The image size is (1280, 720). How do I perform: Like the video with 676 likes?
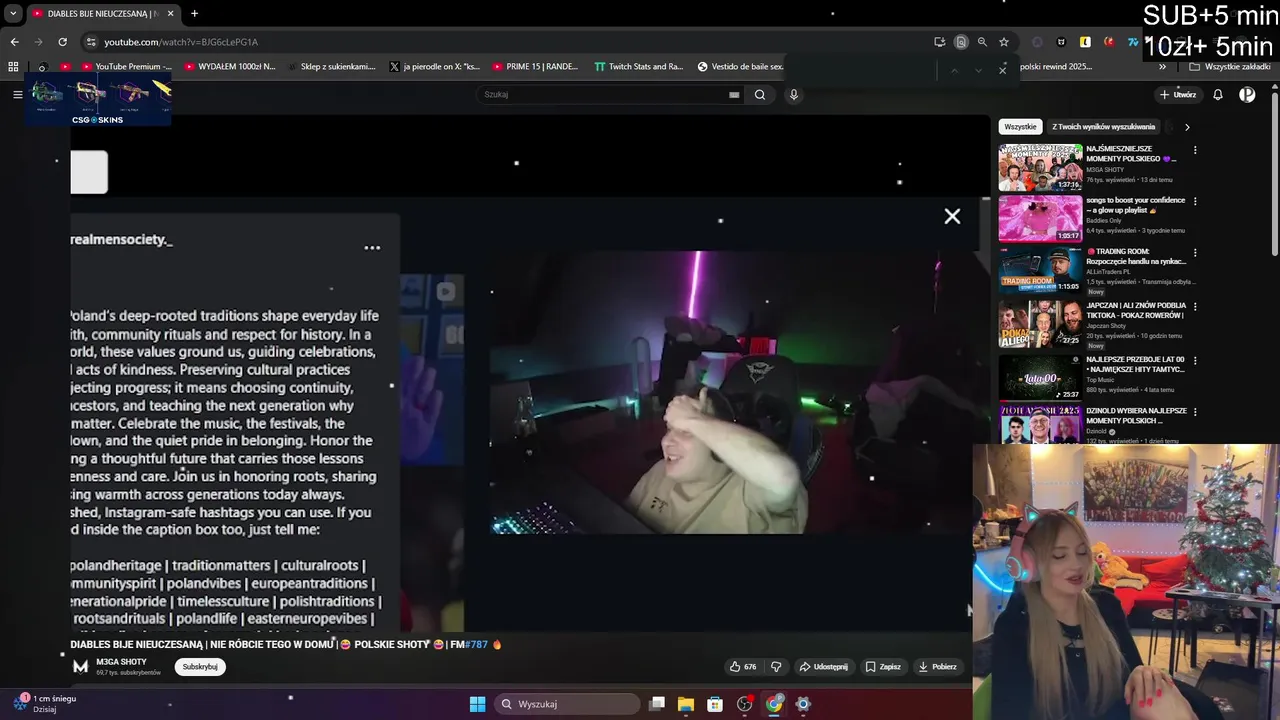coord(742,667)
